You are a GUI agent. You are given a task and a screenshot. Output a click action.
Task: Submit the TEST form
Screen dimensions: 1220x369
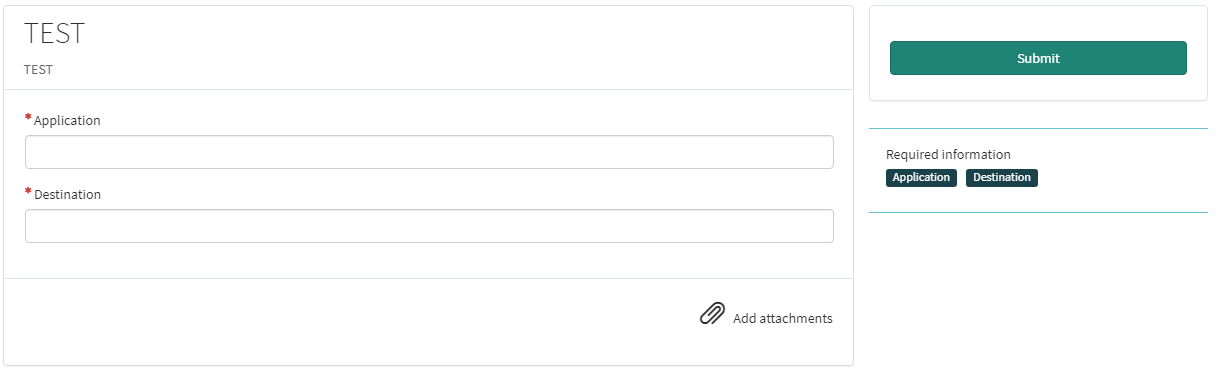coord(1038,58)
